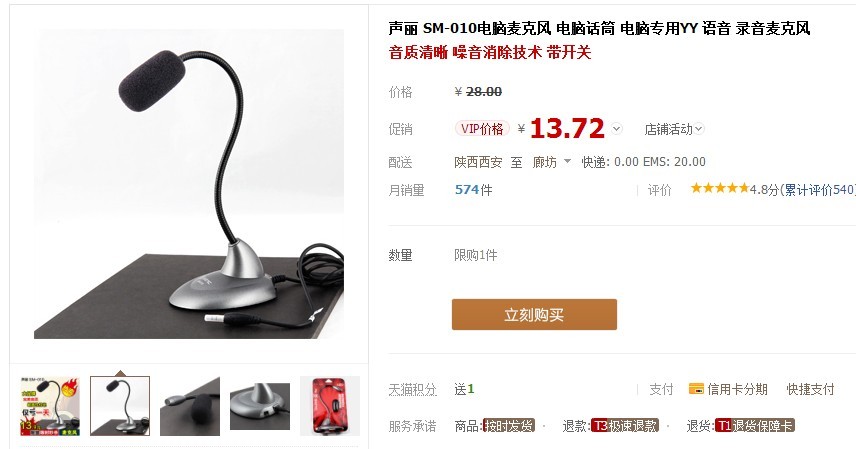Click the five-star rating icons
Image resolution: width=856 pixels, height=449 pixels.
pos(720,188)
